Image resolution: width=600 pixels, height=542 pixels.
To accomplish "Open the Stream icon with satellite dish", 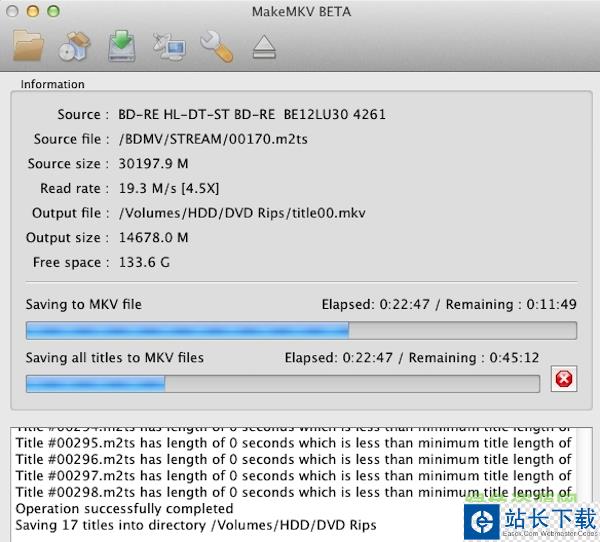I will pos(166,47).
